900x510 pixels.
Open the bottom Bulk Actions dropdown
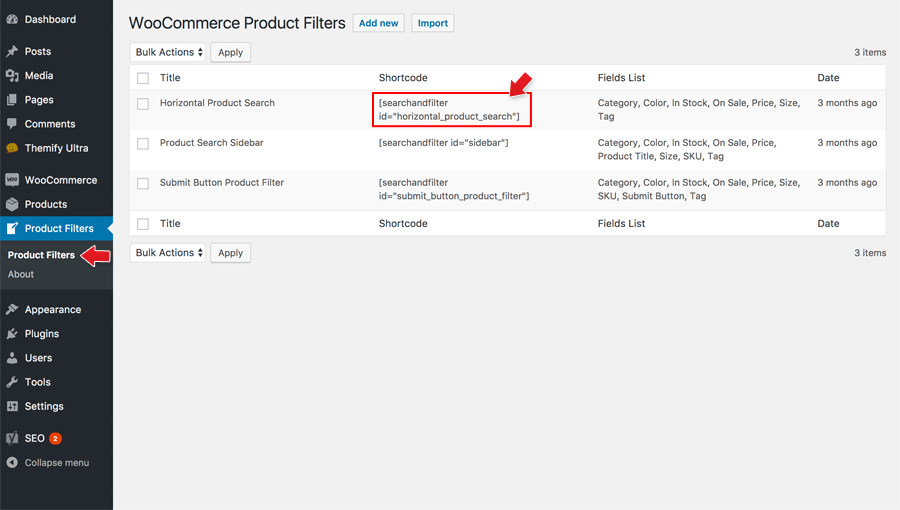pos(168,253)
